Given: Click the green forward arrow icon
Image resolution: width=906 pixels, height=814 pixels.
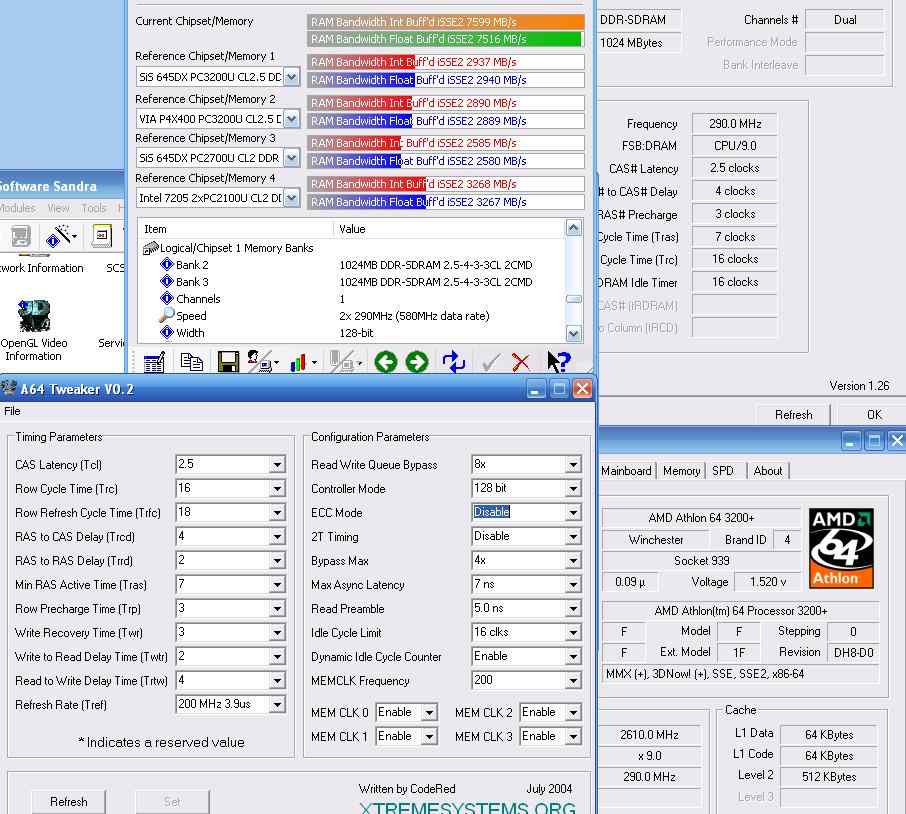Looking at the screenshot, I should pos(417,362).
